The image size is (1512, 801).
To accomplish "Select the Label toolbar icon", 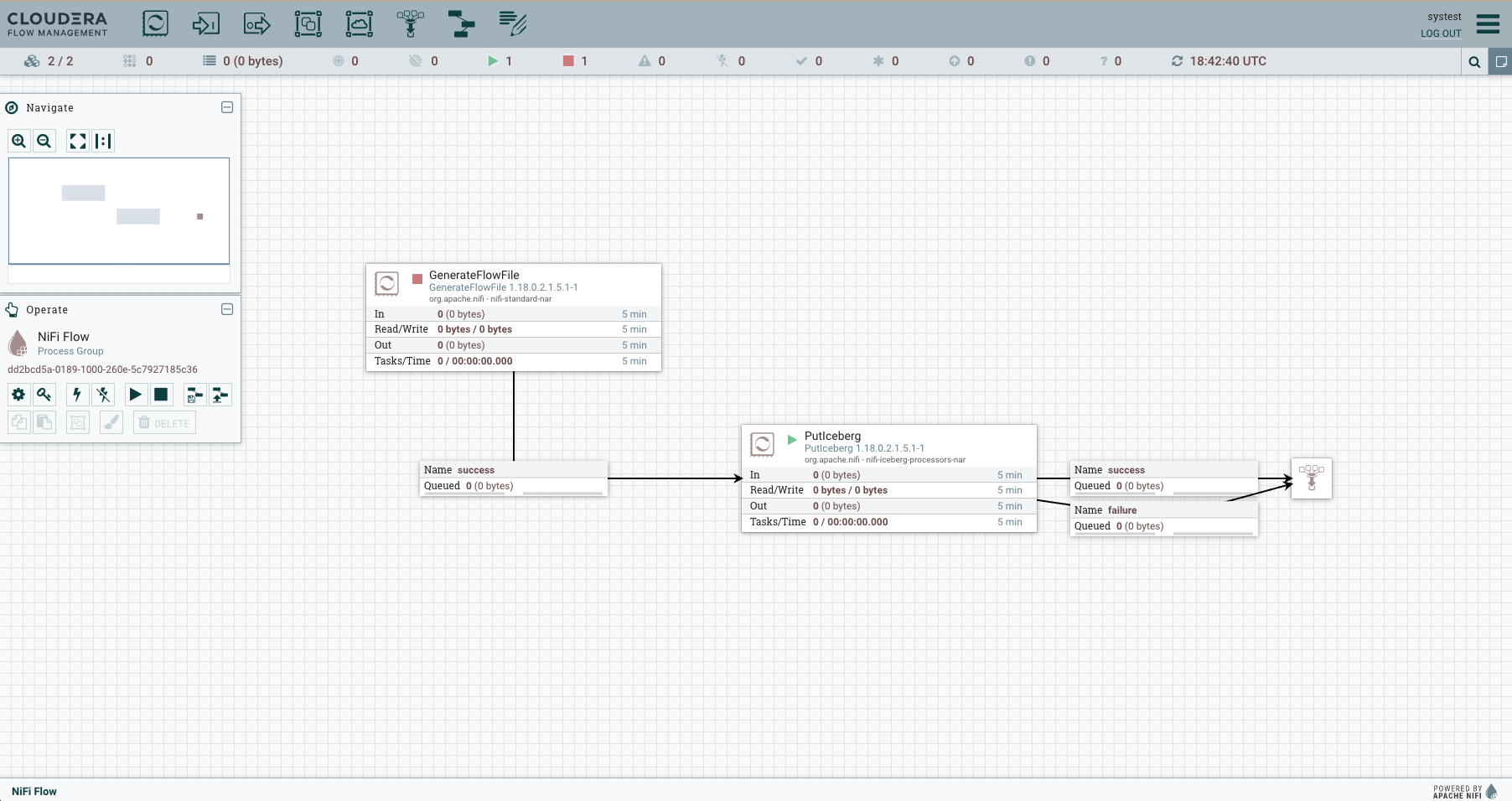I will 512,23.
